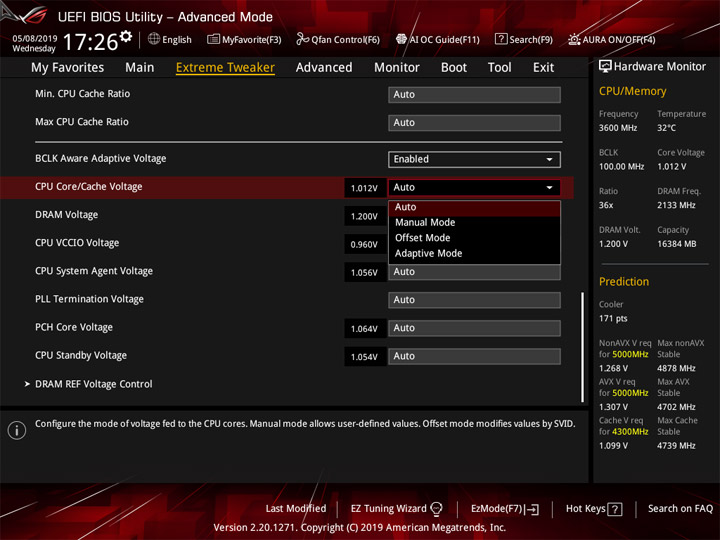Click the info icon in help area
Viewport: 720px width, 540px height.
(x=17, y=430)
